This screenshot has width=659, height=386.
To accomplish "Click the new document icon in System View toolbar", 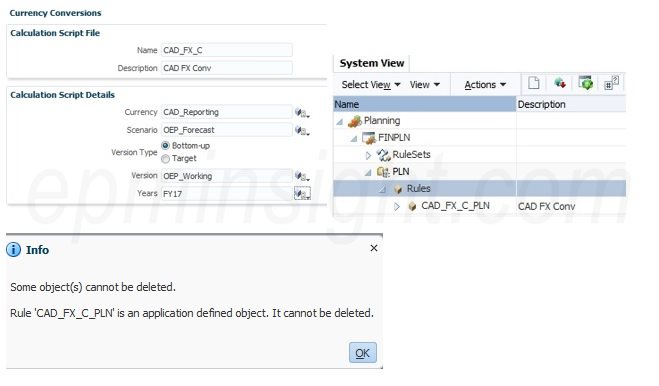I will tap(534, 83).
